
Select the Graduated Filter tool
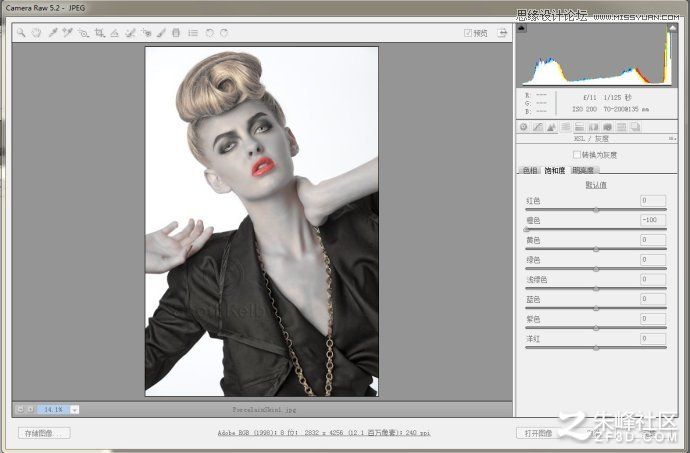(176, 33)
